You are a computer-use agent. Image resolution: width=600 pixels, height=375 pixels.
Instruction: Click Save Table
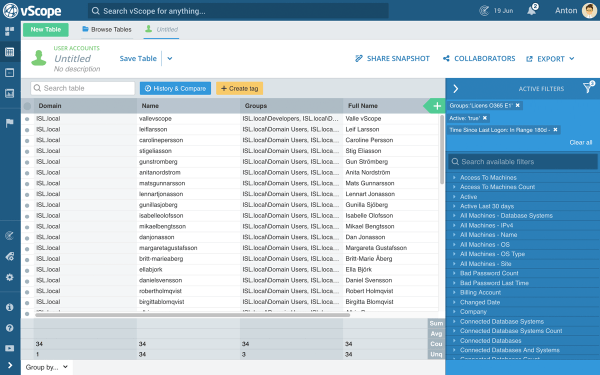pyautogui.click(x=138, y=59)
